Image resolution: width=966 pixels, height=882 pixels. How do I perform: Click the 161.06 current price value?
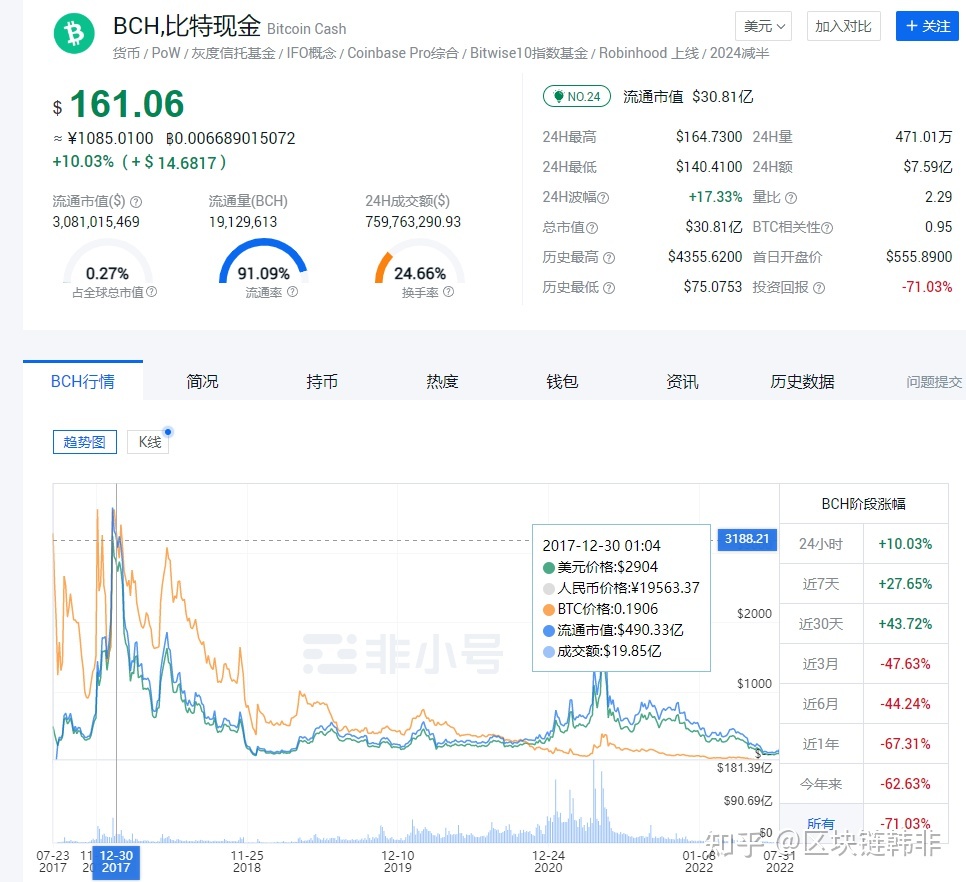[127, 103]
